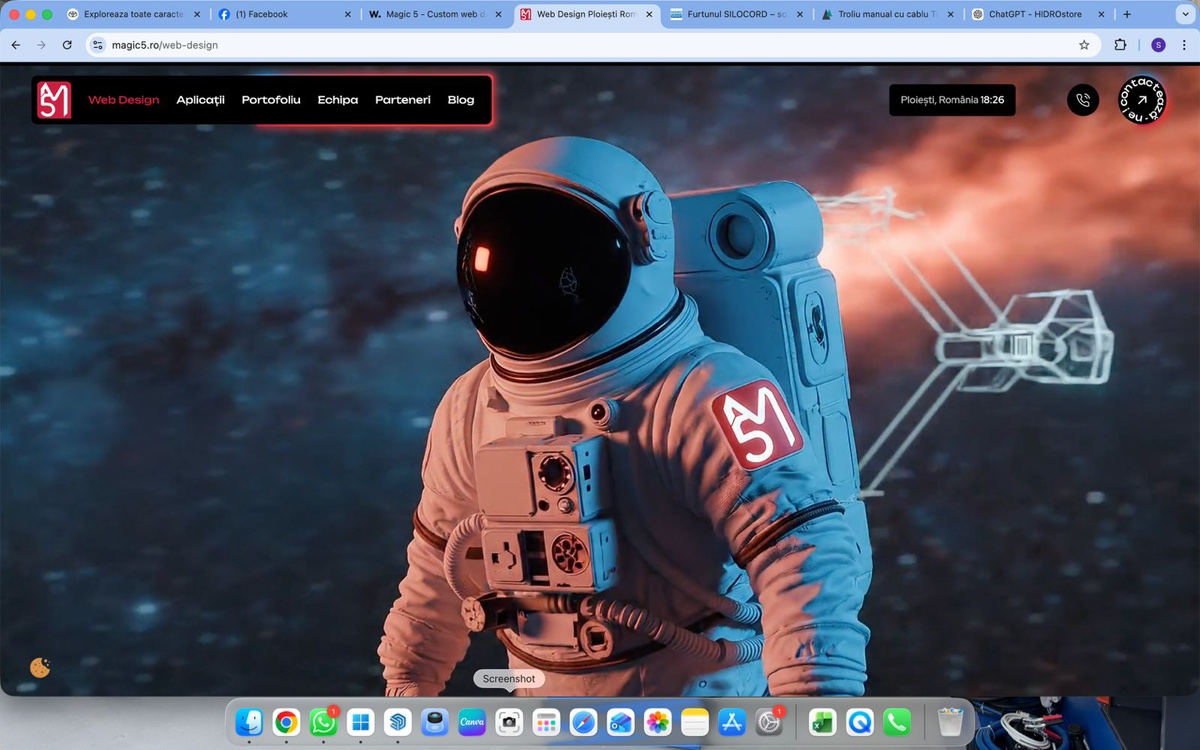Open a new browser tab

[1127, 15]
